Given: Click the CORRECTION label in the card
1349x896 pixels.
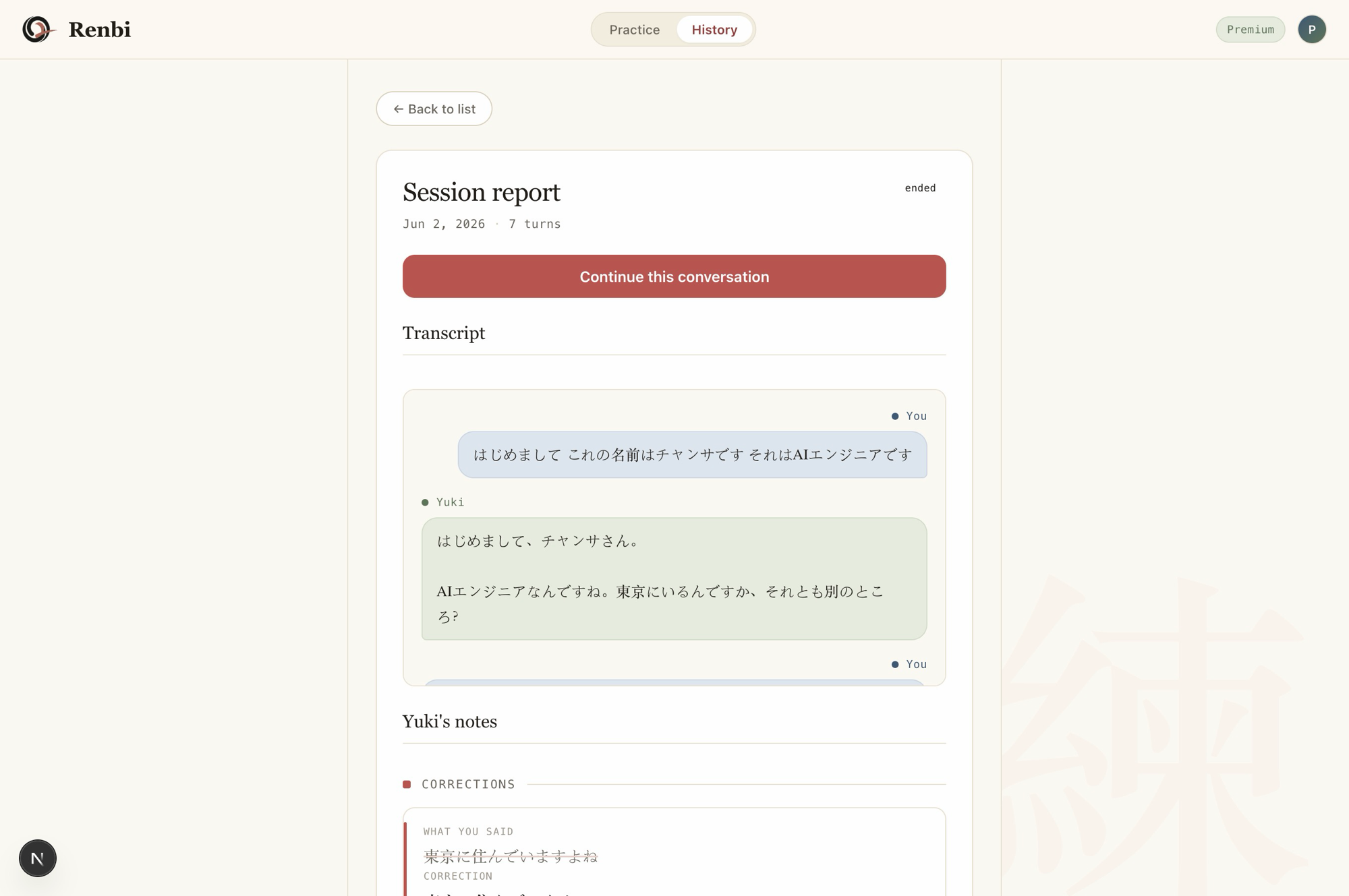Looking at the screenshot, I should pos(458,876).
